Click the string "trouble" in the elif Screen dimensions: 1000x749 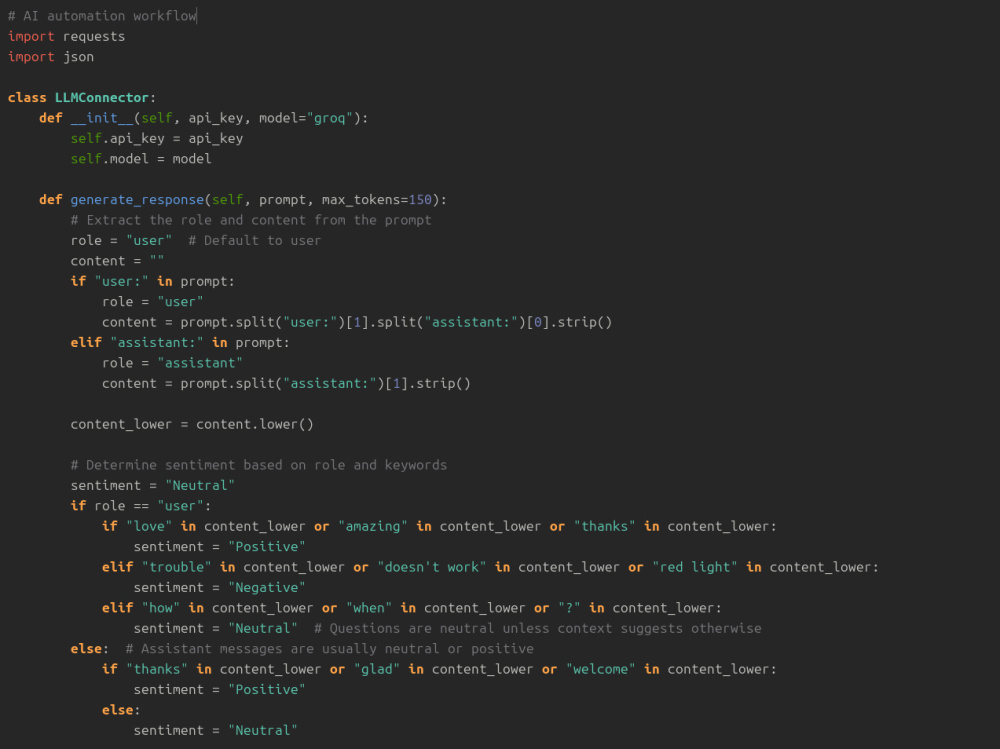(x=176, y=567)
